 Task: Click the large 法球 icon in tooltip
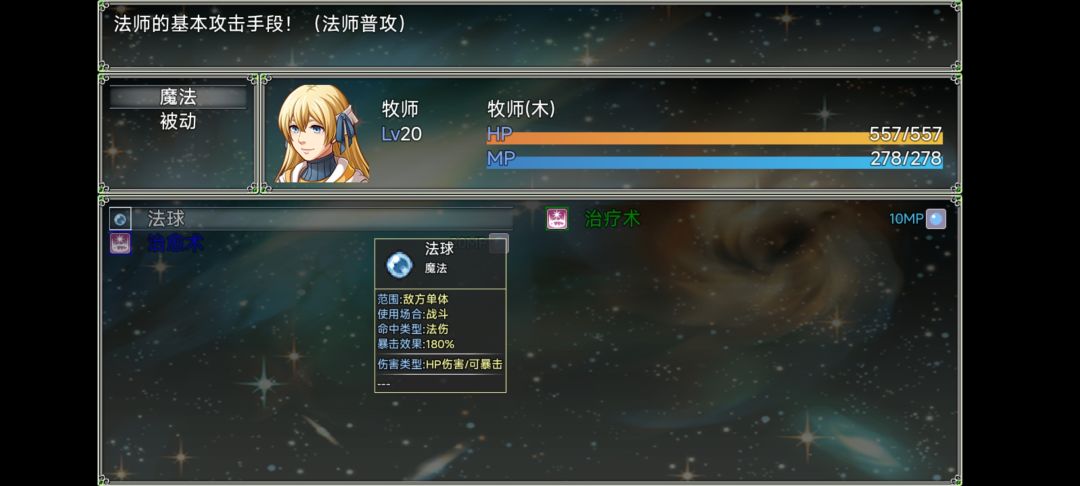pyautogui.click(x=399, y=264)
